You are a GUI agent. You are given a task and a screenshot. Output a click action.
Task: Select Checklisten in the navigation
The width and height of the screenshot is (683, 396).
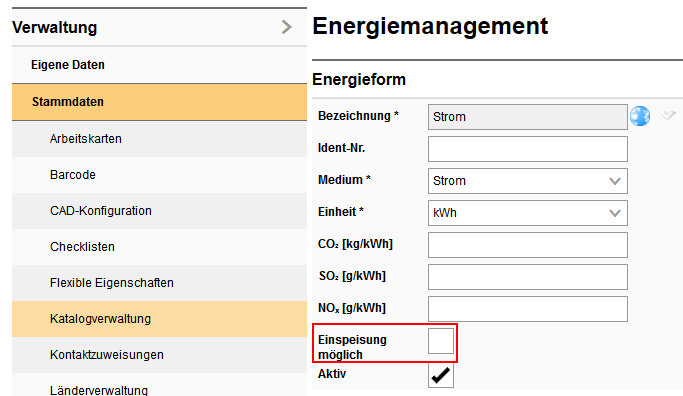pyautogui.click(x=159, y=247)
